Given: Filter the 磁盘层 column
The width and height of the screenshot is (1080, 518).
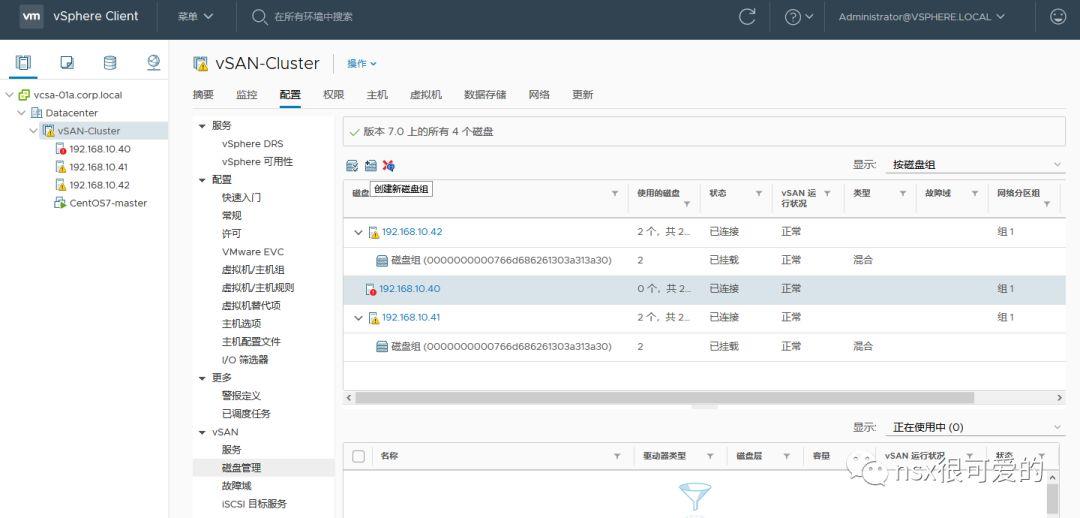Looking at the screenshot, I should 787,456.
